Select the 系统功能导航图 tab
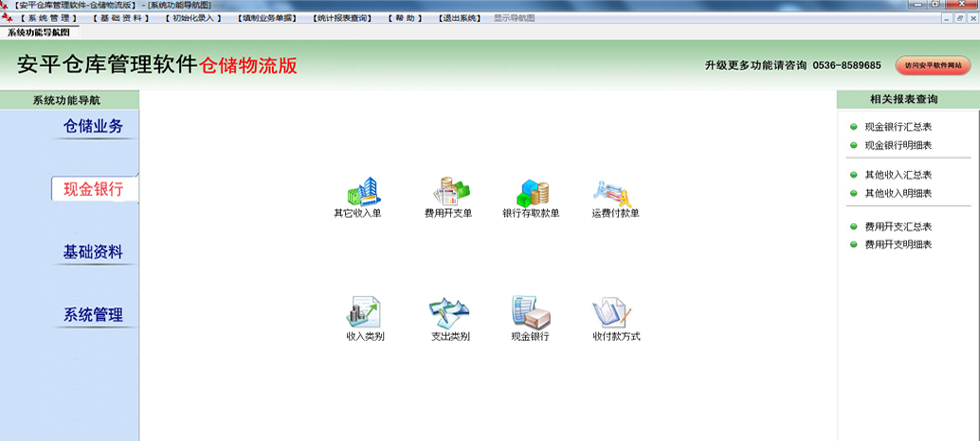Image resolution: width=980 pixels, height=443 pixels. tap(39, 32)
